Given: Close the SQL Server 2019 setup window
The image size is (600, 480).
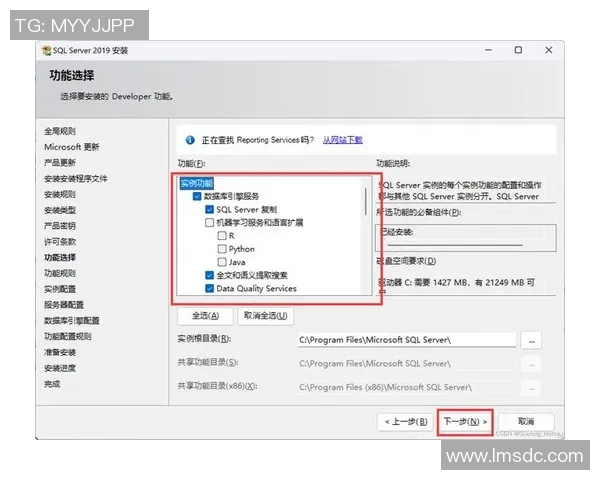Looking at the screenshot, I should tap(549, 50).
